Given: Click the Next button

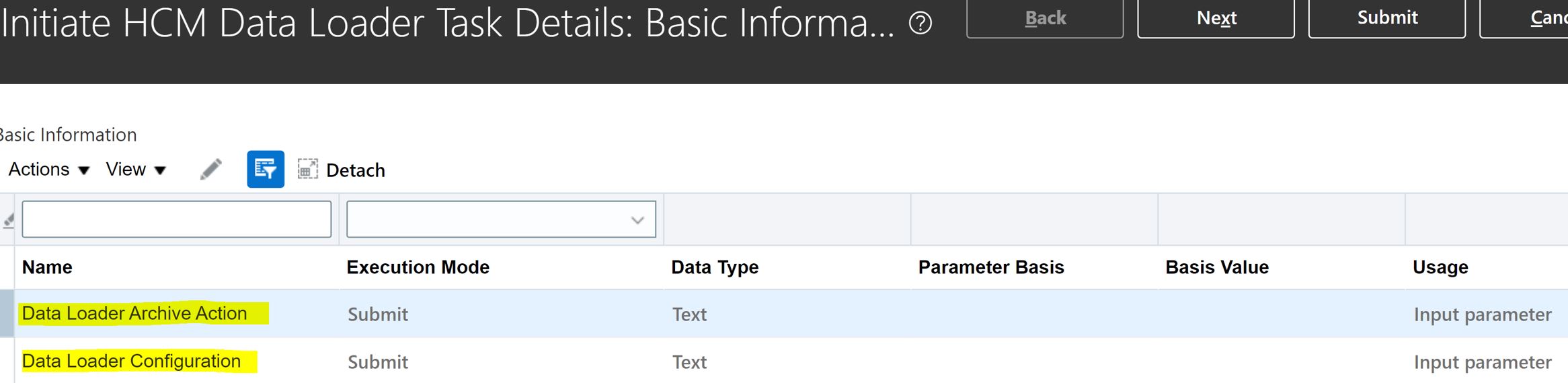Looking at the screenshot, I should [x=1216, y=18].
